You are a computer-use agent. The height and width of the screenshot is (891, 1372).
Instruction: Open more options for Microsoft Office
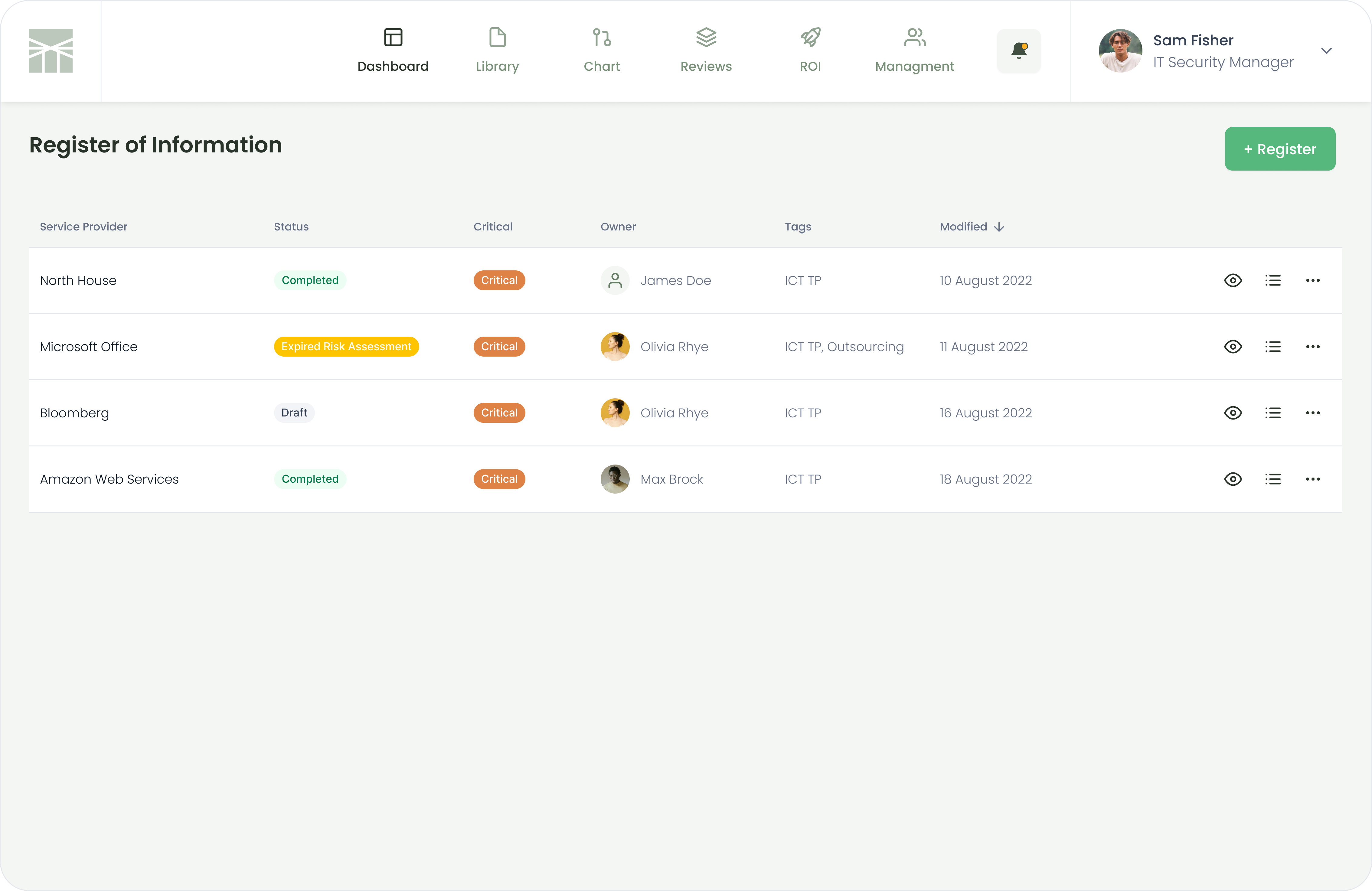(1313, 346)
